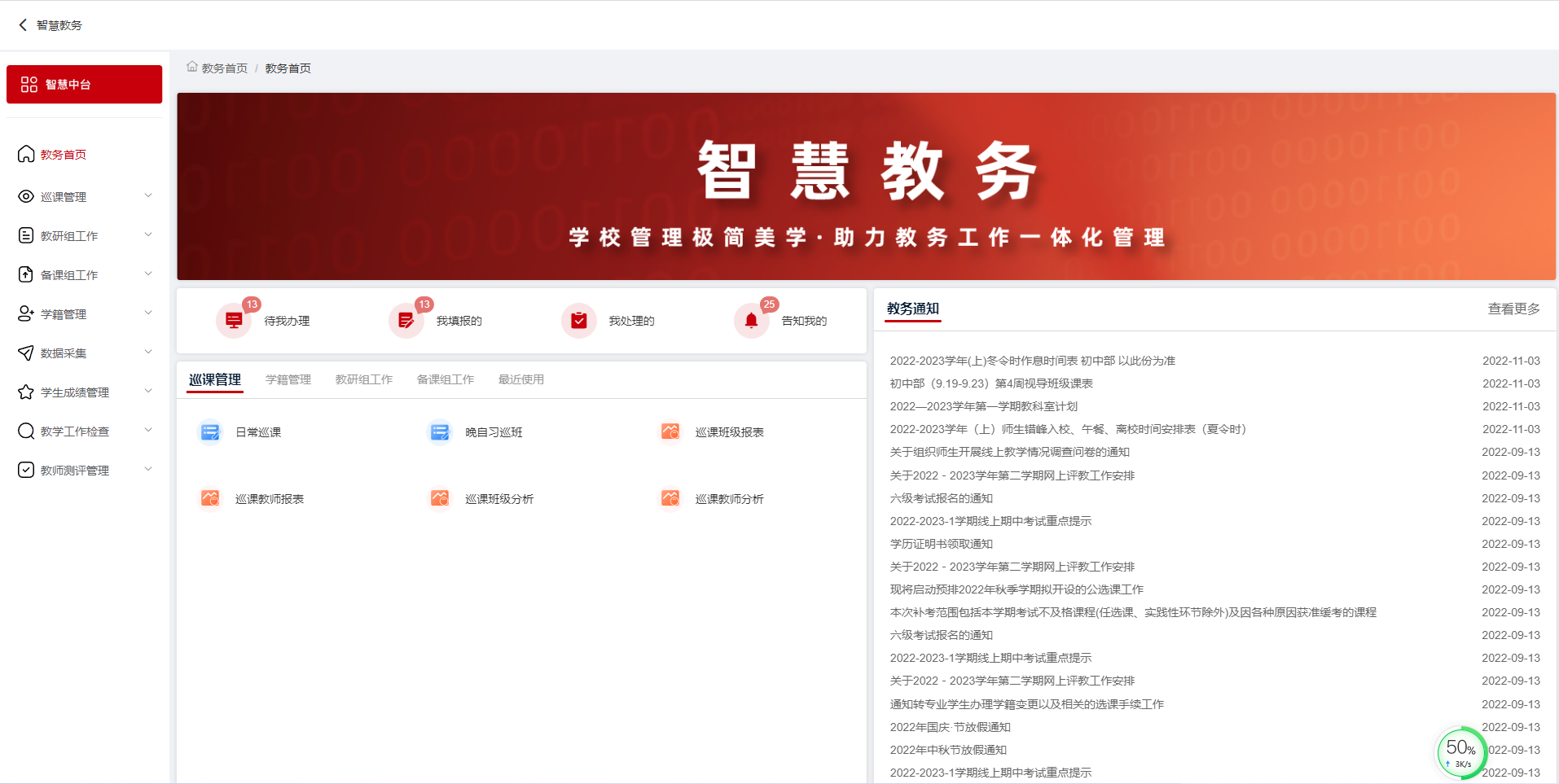Expand the 数据采集 sidebar section
This screenshot has height=784, width=1559.
[84, 352]
